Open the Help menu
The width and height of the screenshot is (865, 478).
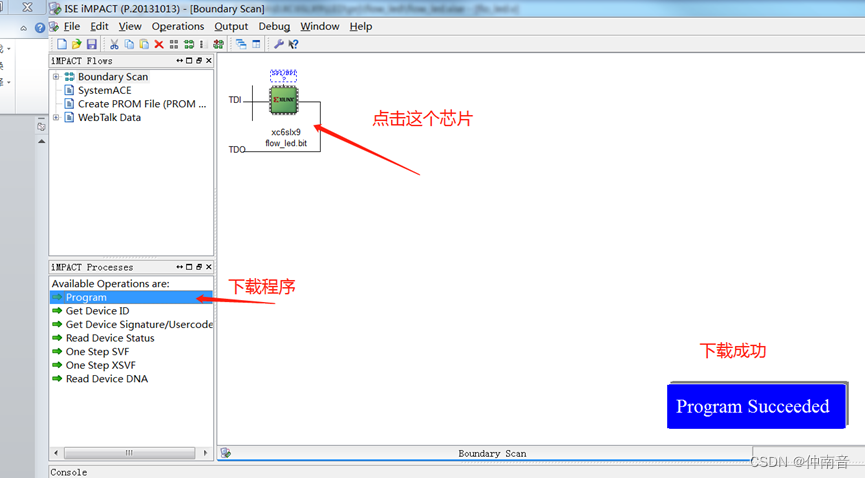(361, 26)
